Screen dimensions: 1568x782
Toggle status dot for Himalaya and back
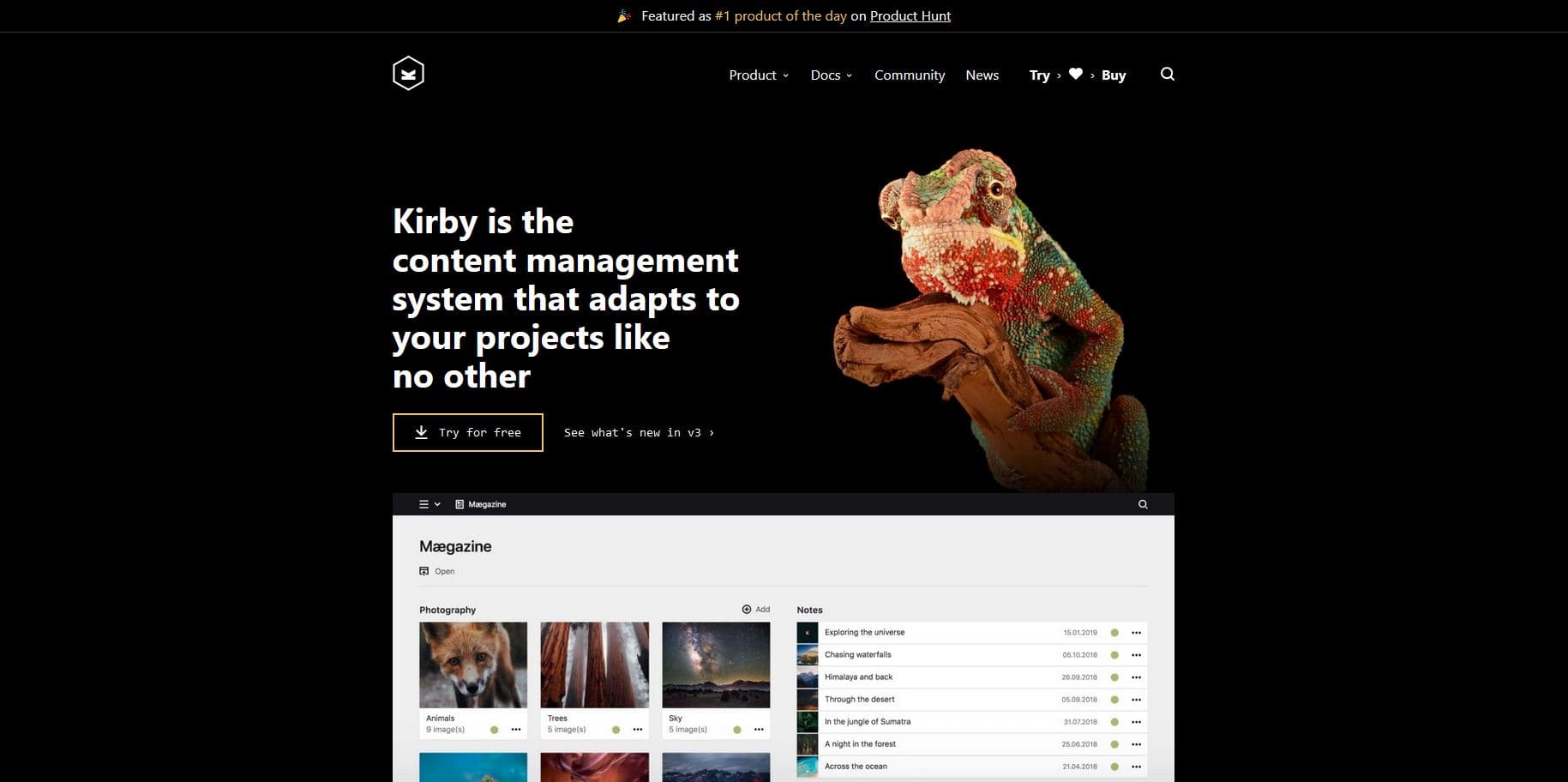click(1114, 677)
